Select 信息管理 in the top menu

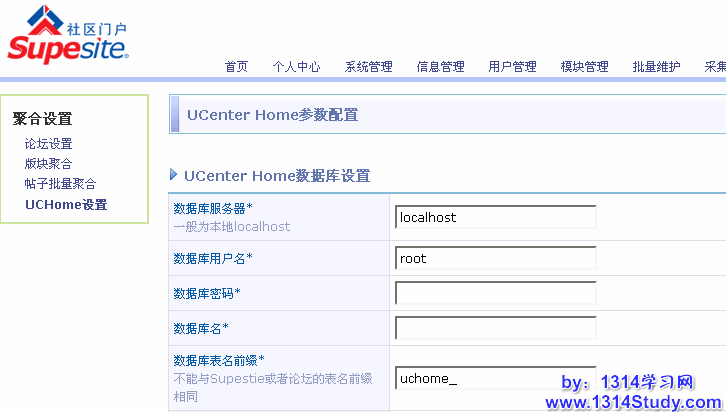[x=440, y=67]
